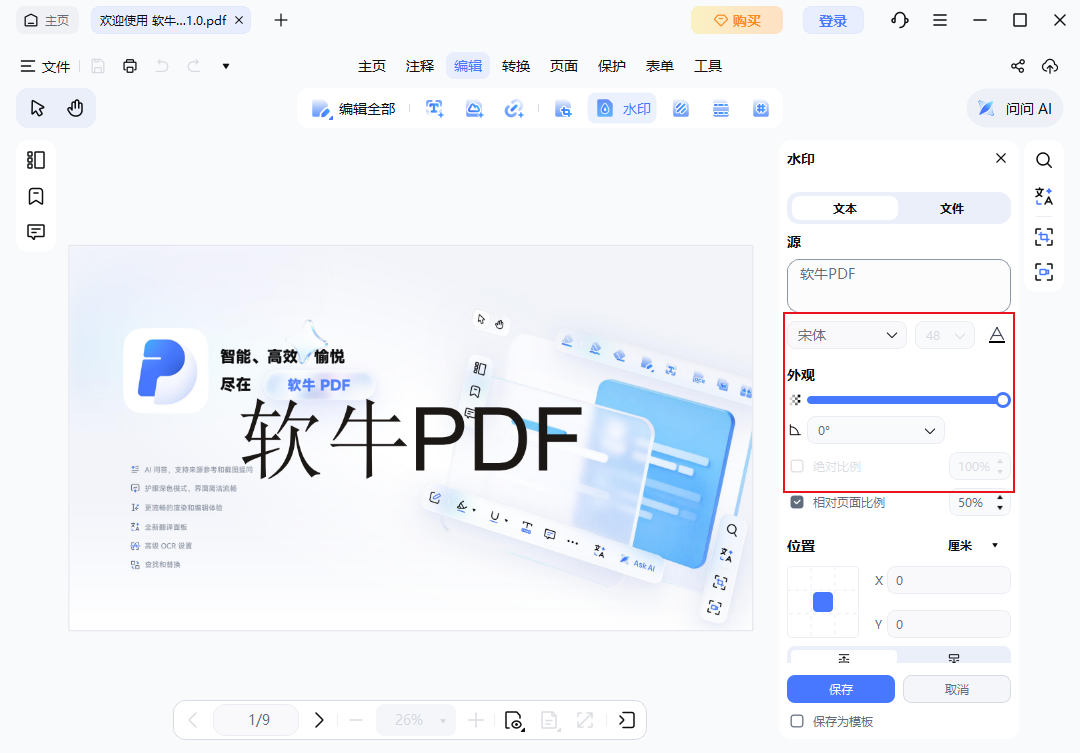Click the Save watermark button
This screenshot has height=753, width=1080.
pos(841,689)
